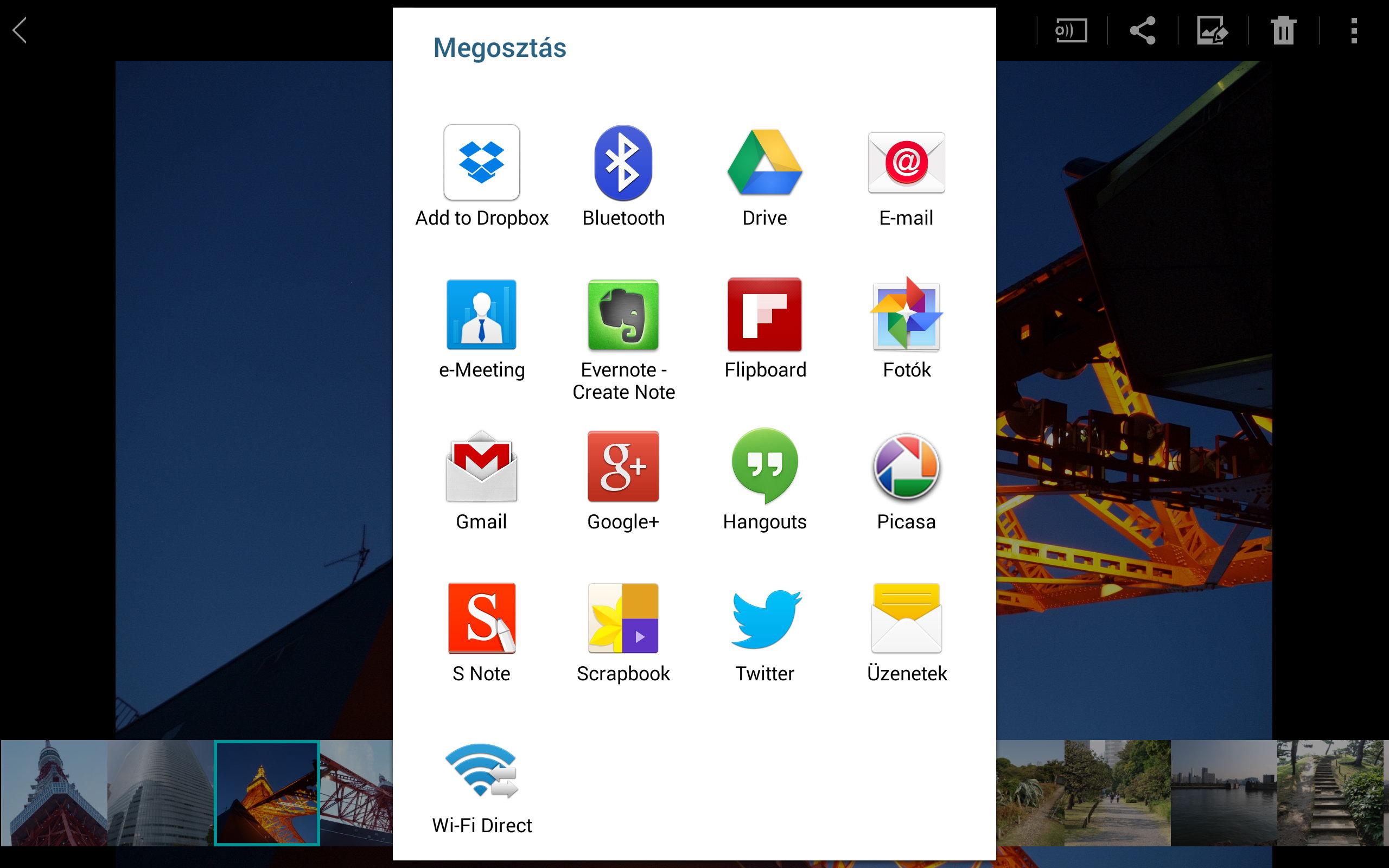Delete the photo with the trash icon
Screen dimensions: 1389x868
[1283, 30]
